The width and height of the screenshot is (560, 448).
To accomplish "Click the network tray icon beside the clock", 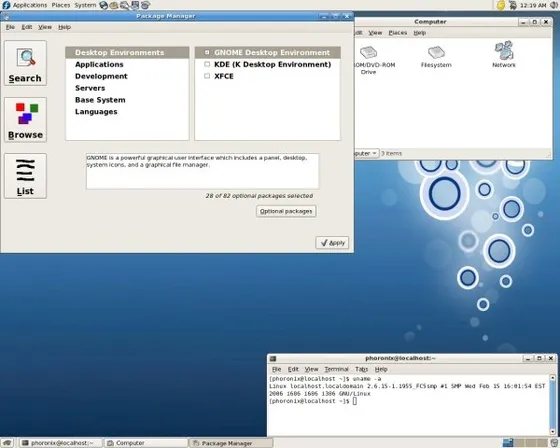I will [512, 5].
